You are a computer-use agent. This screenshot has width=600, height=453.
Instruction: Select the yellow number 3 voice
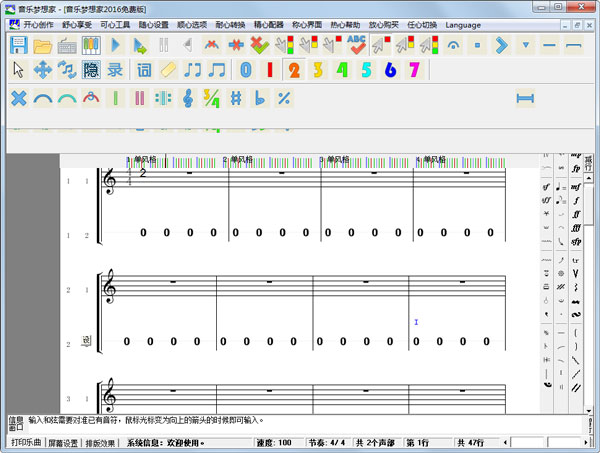[x=318, y=70]
